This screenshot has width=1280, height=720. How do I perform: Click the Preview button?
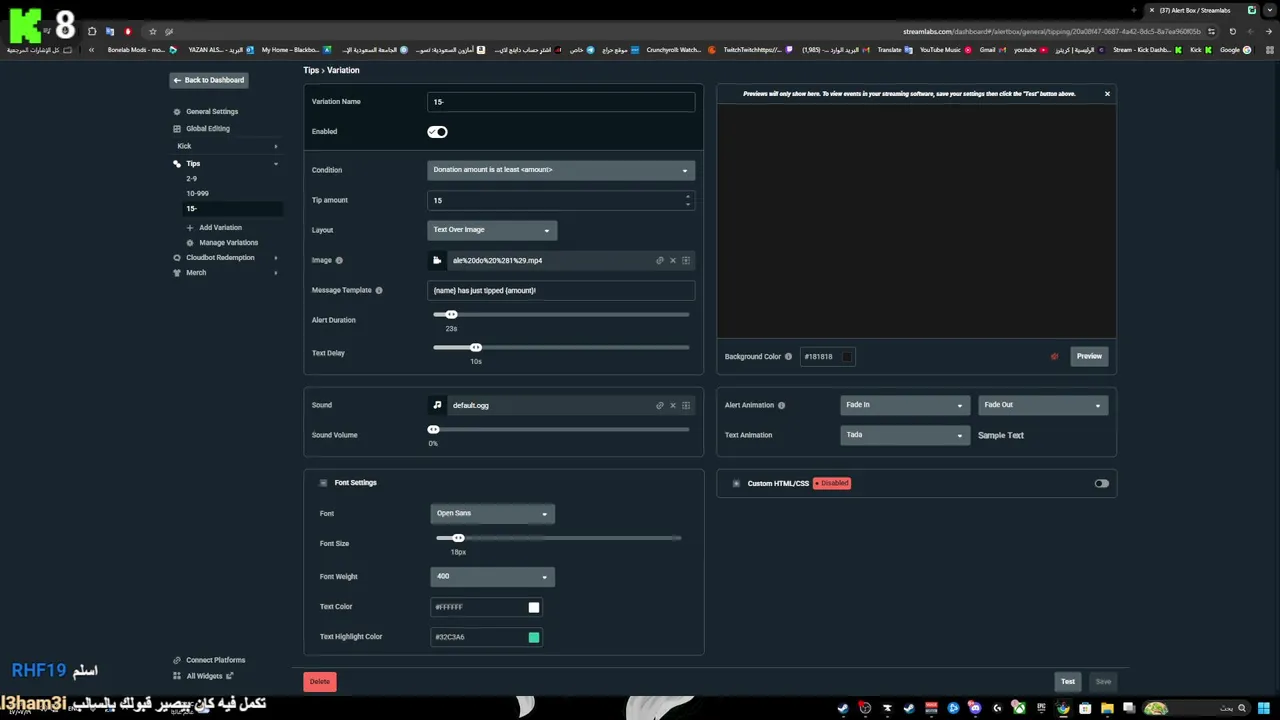1089,357
